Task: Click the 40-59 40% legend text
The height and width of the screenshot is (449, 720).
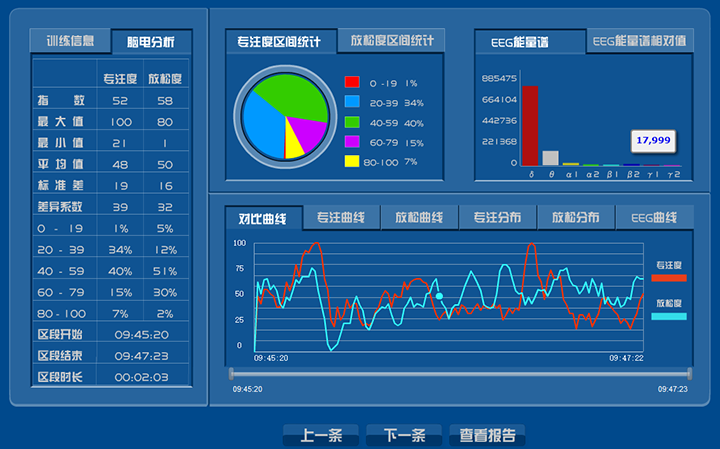Action: point(397,123)
